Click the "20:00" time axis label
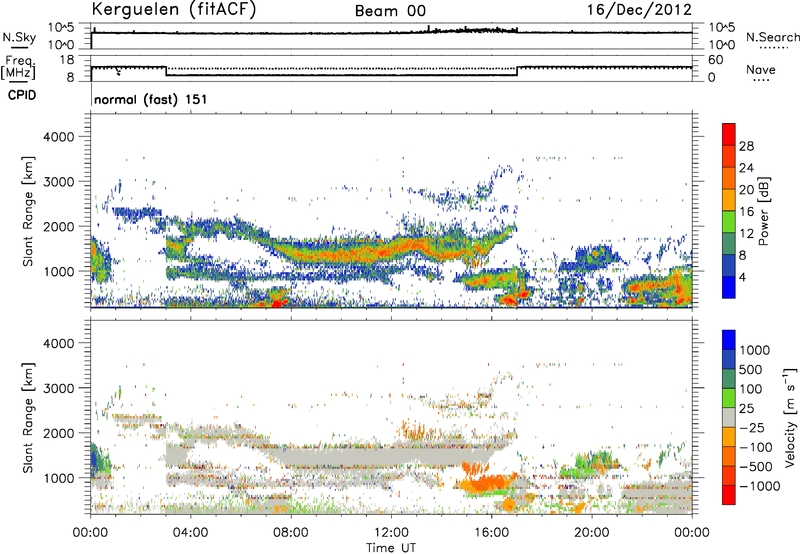Viewport: 800px width, 554px height. click(591, 533)
